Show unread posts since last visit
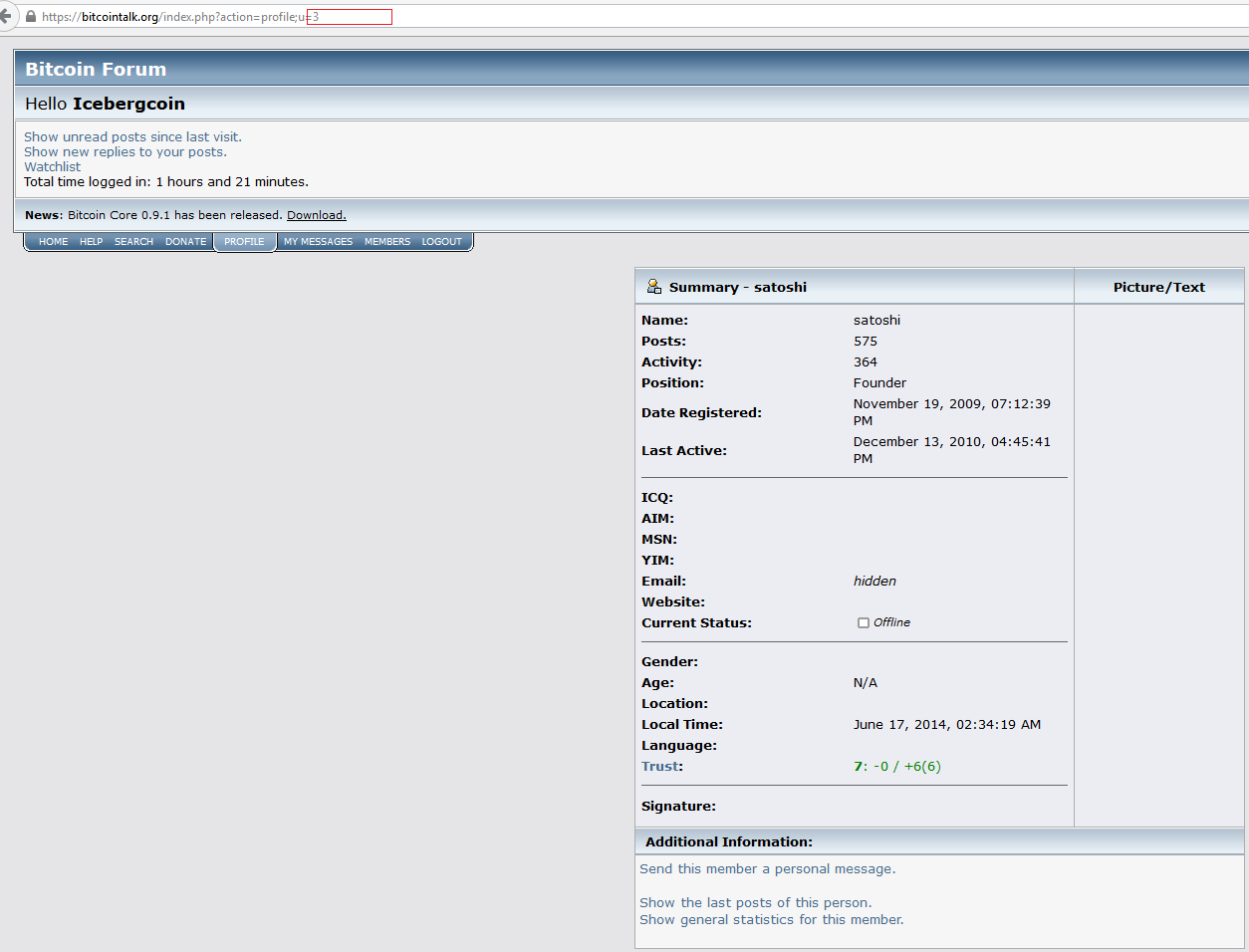Image resolution: width=1249 pixels, height=952 pixels. (132, 137)
